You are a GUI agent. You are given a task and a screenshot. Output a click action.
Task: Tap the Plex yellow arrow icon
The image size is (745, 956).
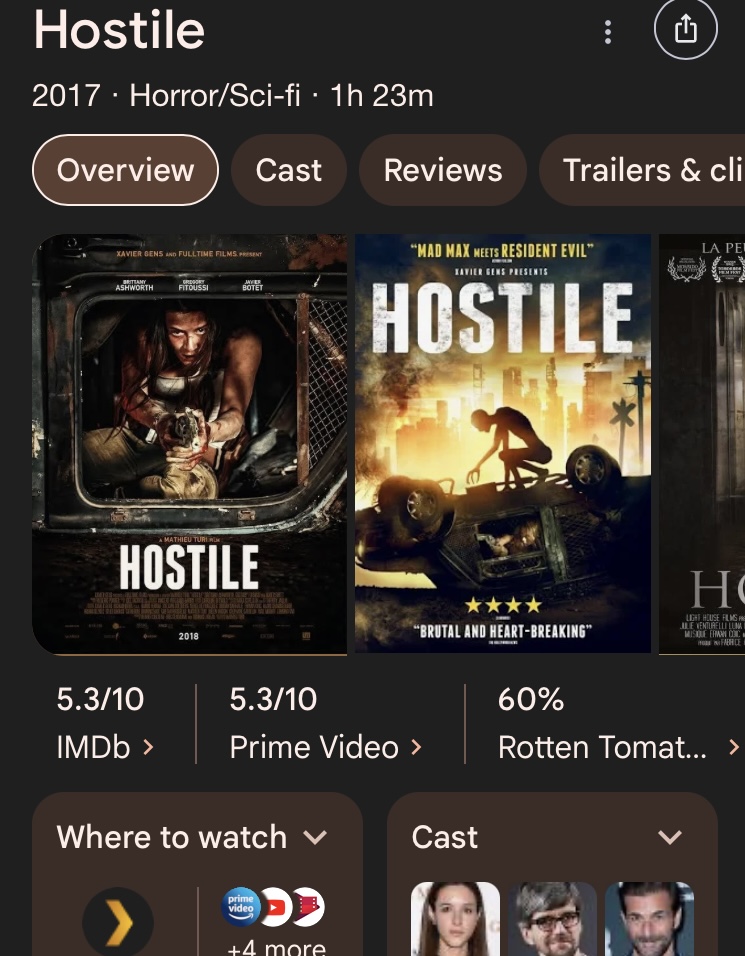[x=118, y=922]
